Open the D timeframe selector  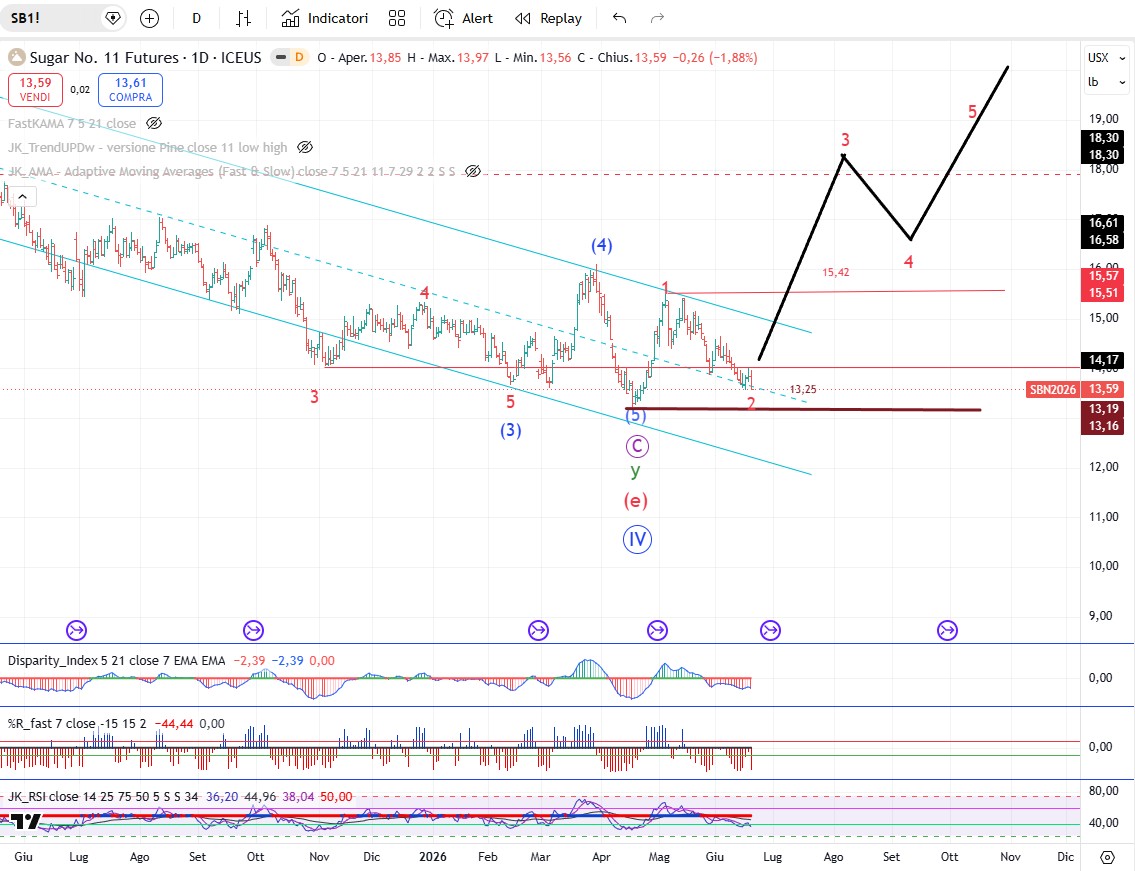point(196,18)
